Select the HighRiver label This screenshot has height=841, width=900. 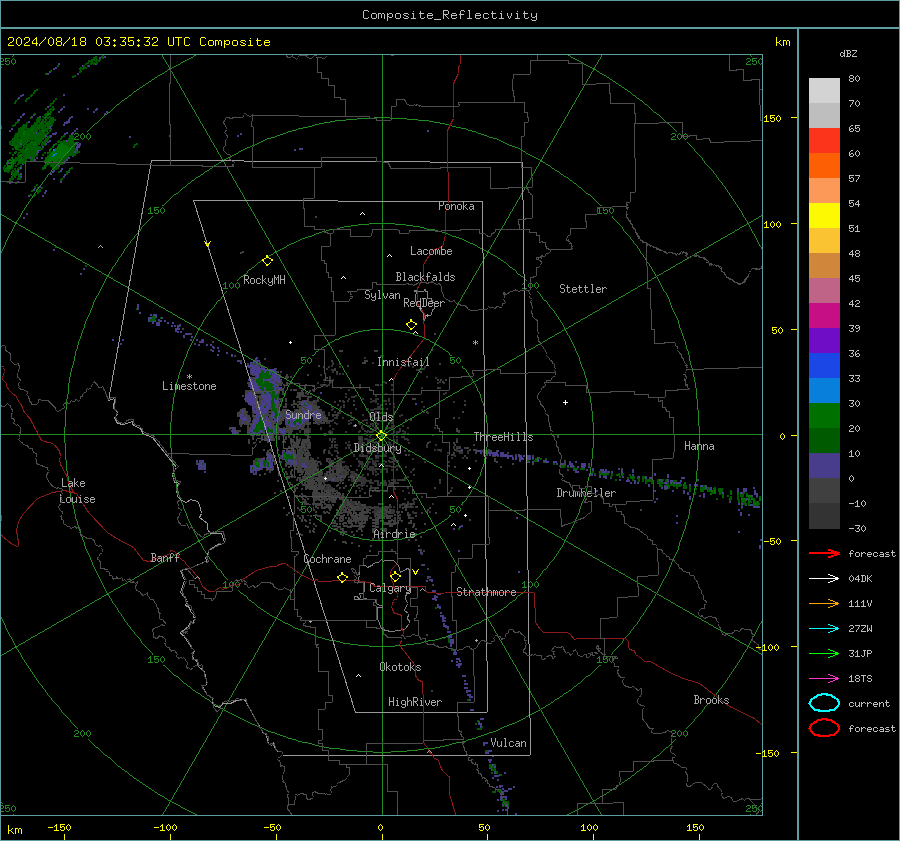[415, 702]
